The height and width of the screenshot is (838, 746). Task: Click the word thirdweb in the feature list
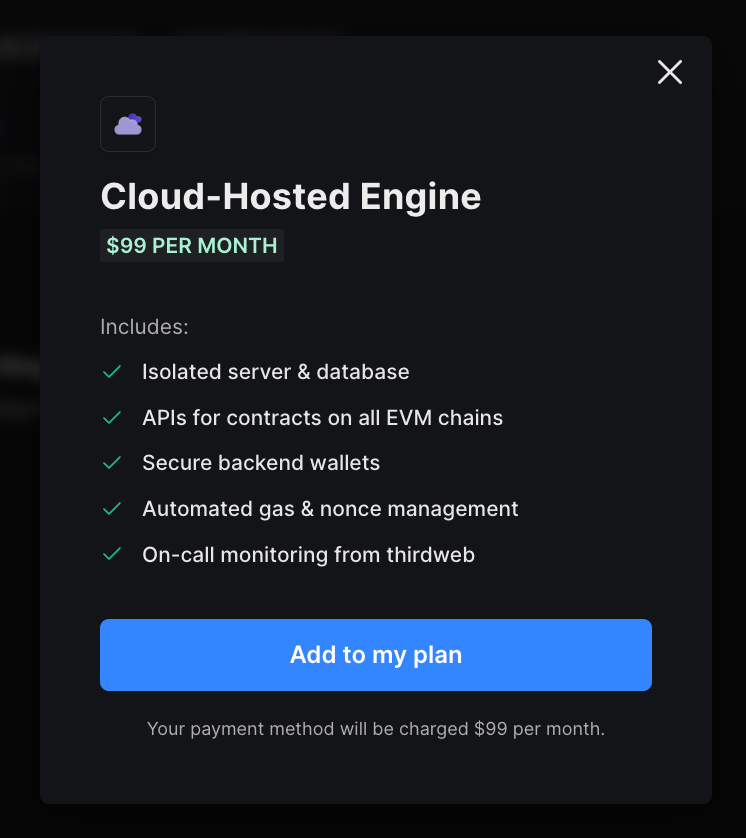point(431,555)
